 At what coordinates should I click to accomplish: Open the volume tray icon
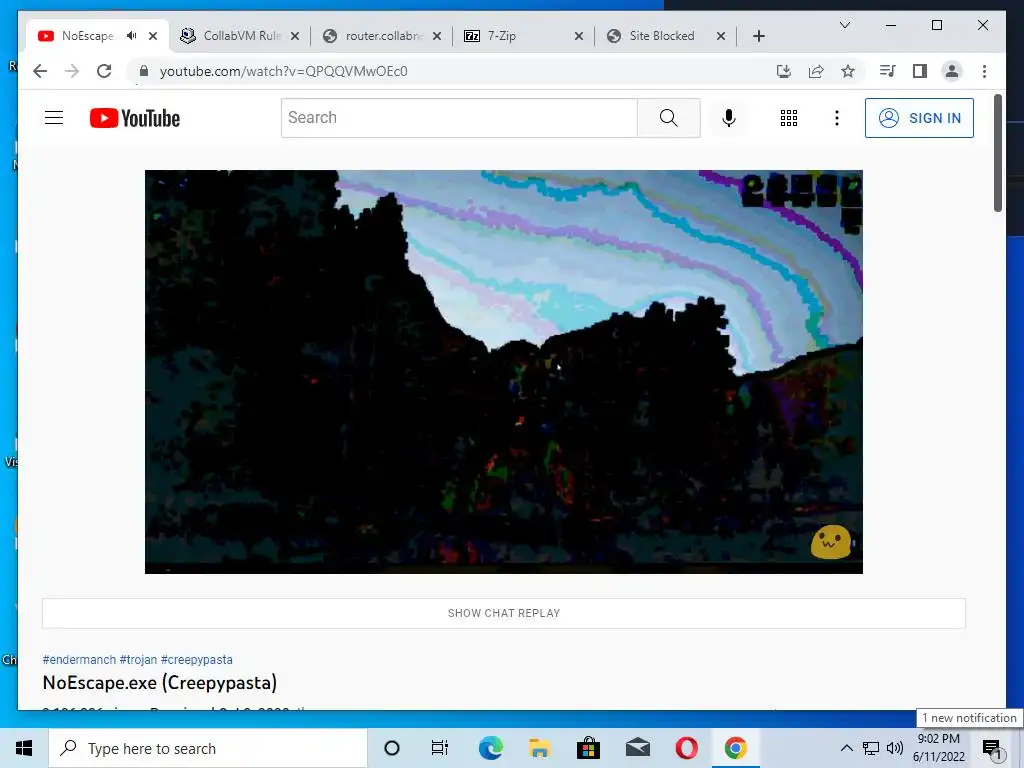tap(895, 748)
